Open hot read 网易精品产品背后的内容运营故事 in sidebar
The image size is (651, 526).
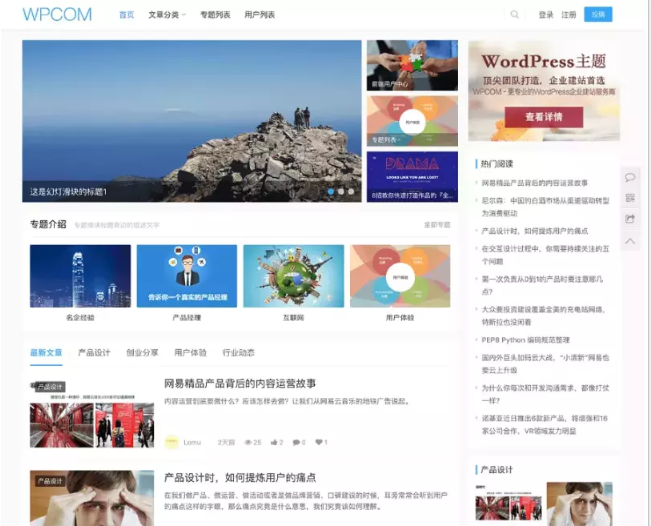pos(534,183)
